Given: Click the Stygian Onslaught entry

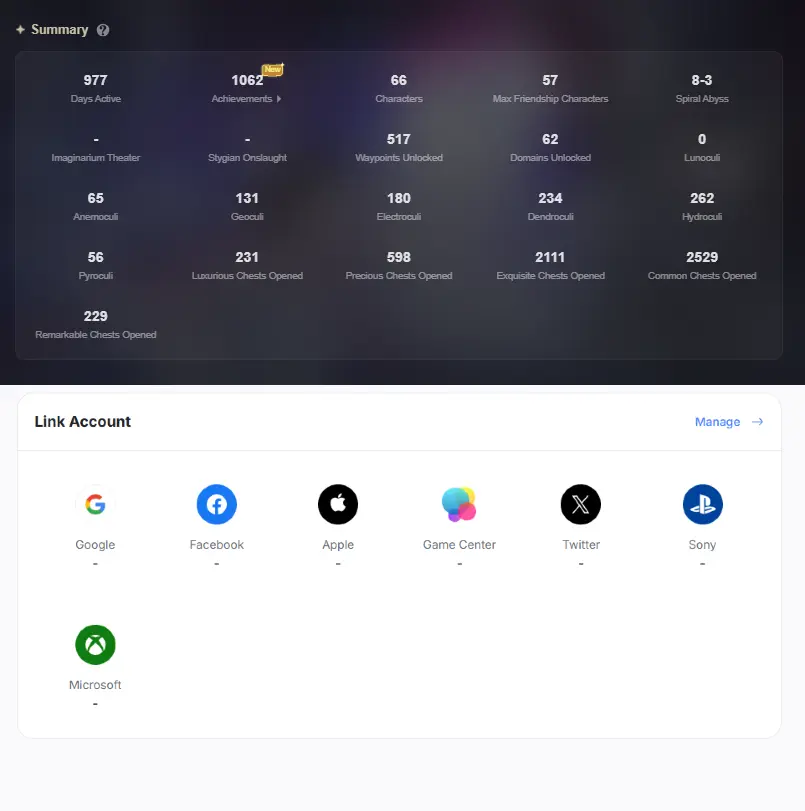Looking at the screenshot, I should (x=247, y=148).
